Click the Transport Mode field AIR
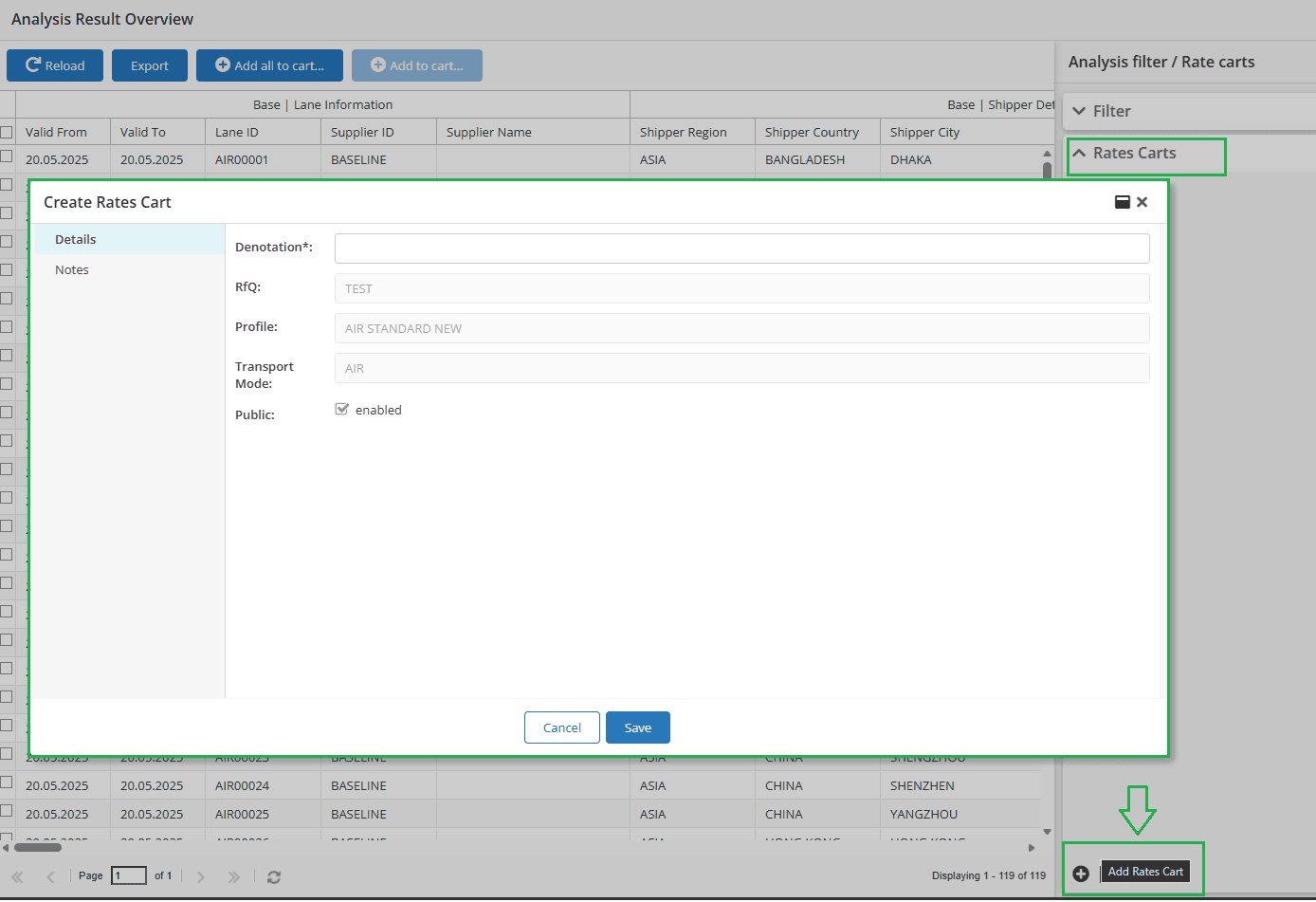Image resolution: width=1316 pixels, height=902 pixels. pos(742,368)
